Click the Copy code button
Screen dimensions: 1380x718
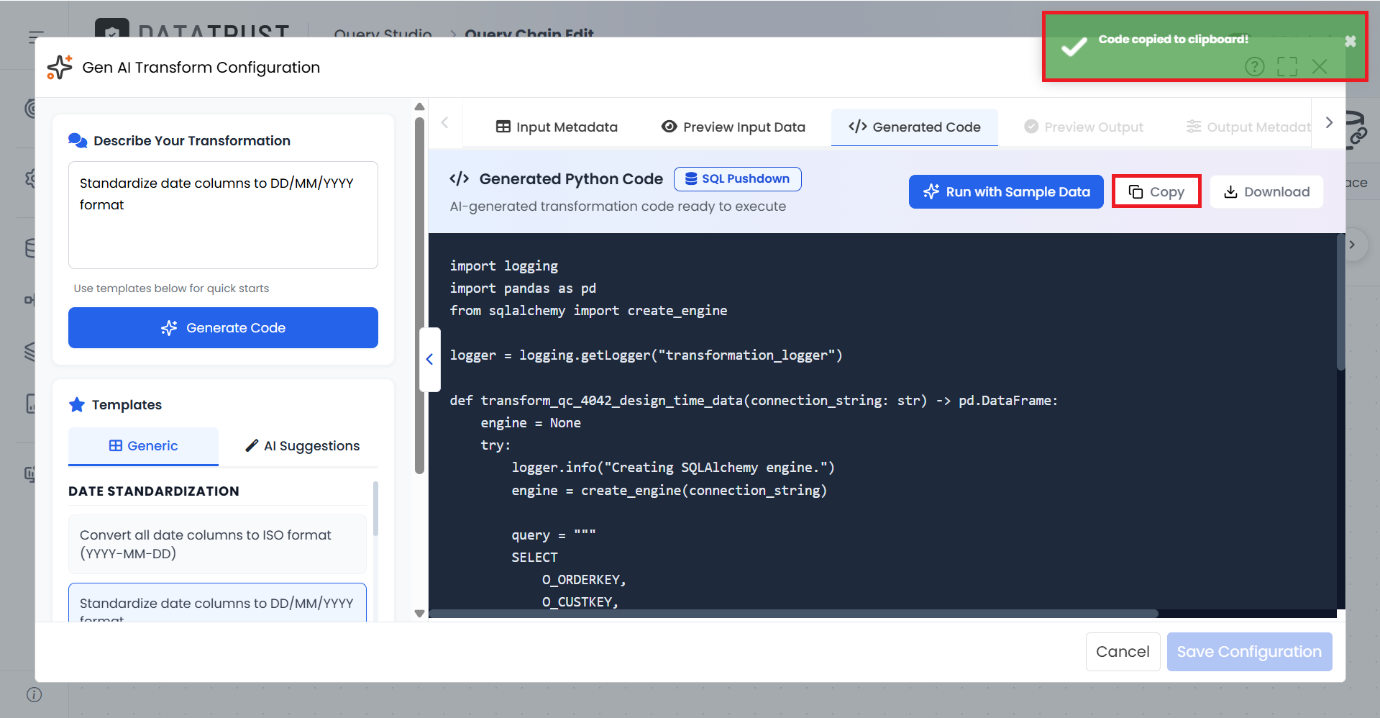tap(1156, 192)
